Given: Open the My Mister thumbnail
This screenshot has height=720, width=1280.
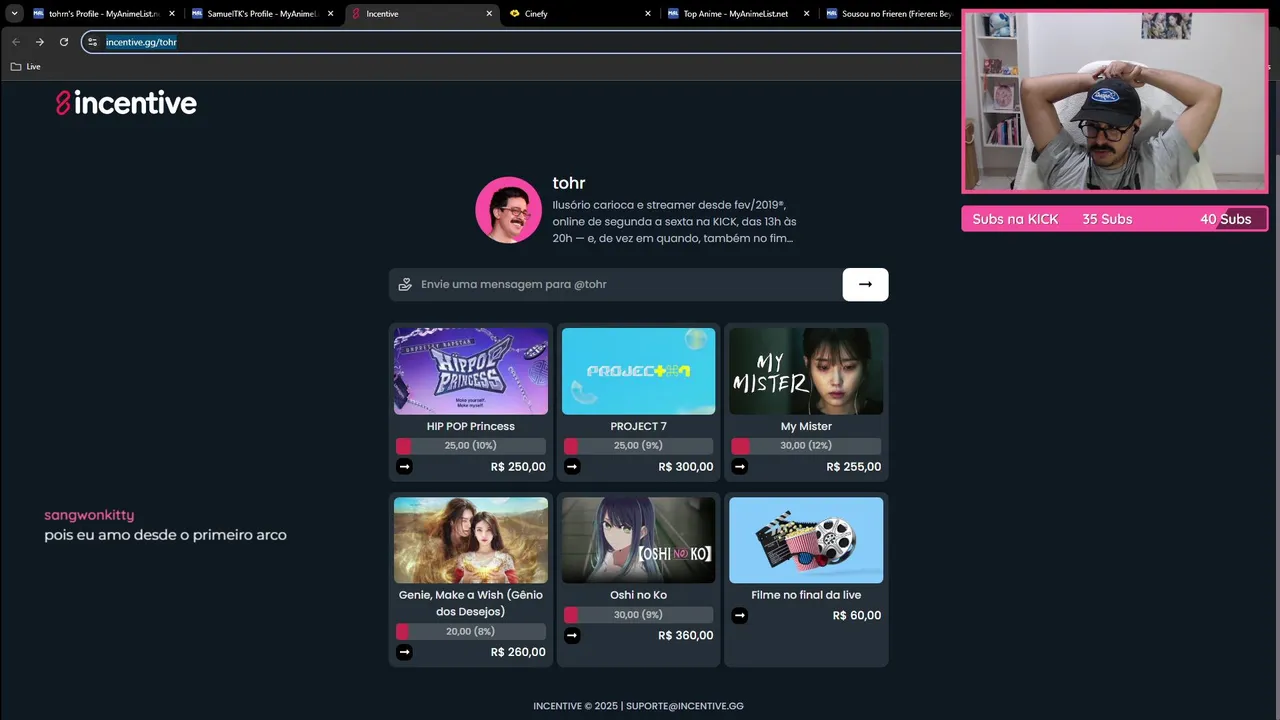Looking at the screenshot, I should [806, 371].
